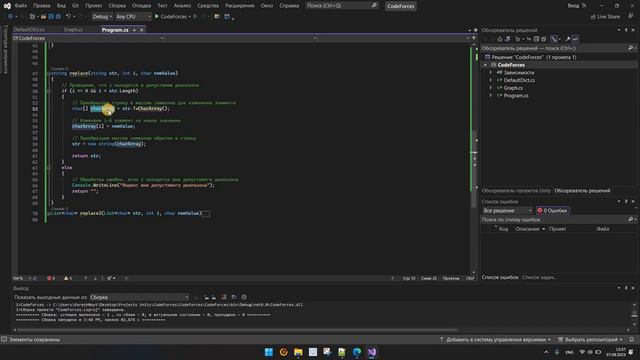640x360 pixels.
Task: Open the CodeForces project scope dropdown in editor
Action: tap(89, 38)
